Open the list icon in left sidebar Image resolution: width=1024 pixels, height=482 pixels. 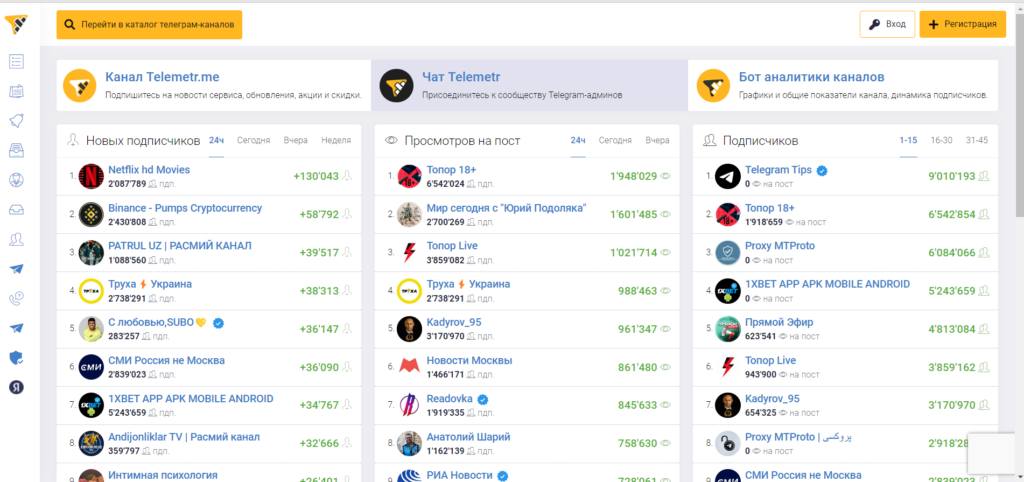pyautogui.click(x=16, y=62)
